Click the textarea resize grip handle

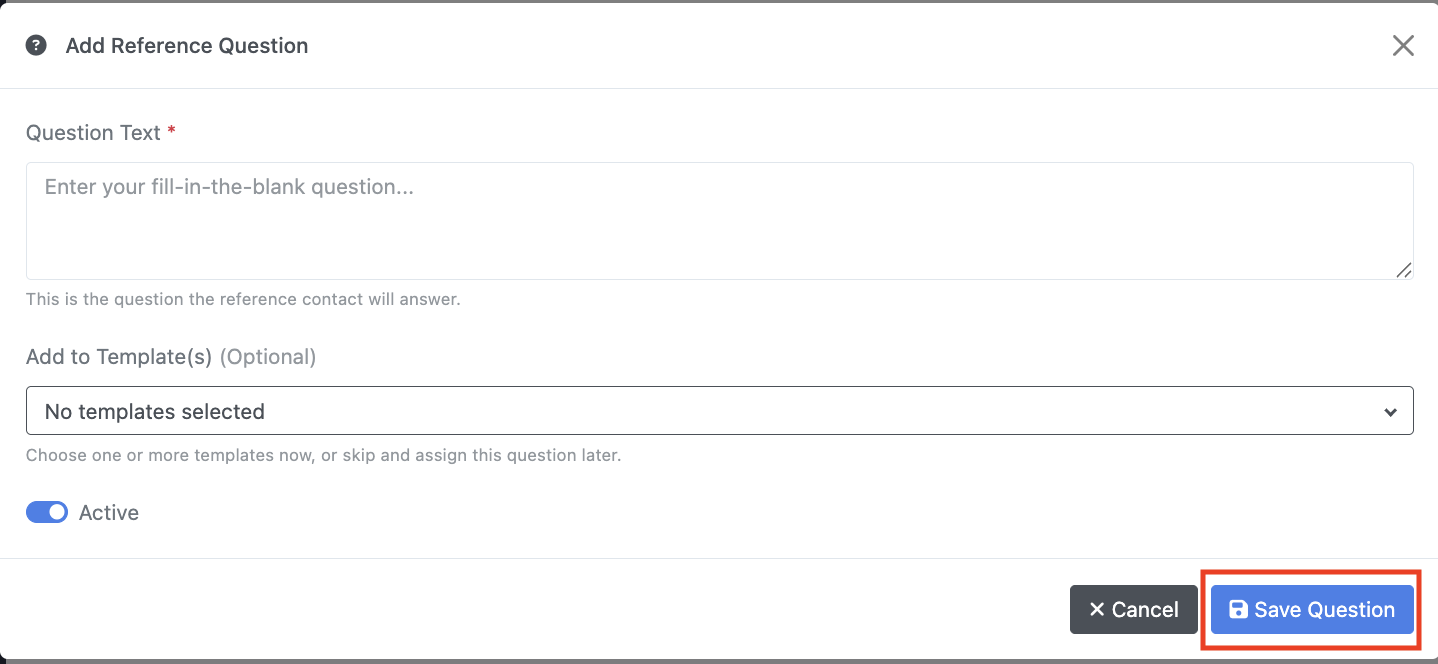point(1404,270)
